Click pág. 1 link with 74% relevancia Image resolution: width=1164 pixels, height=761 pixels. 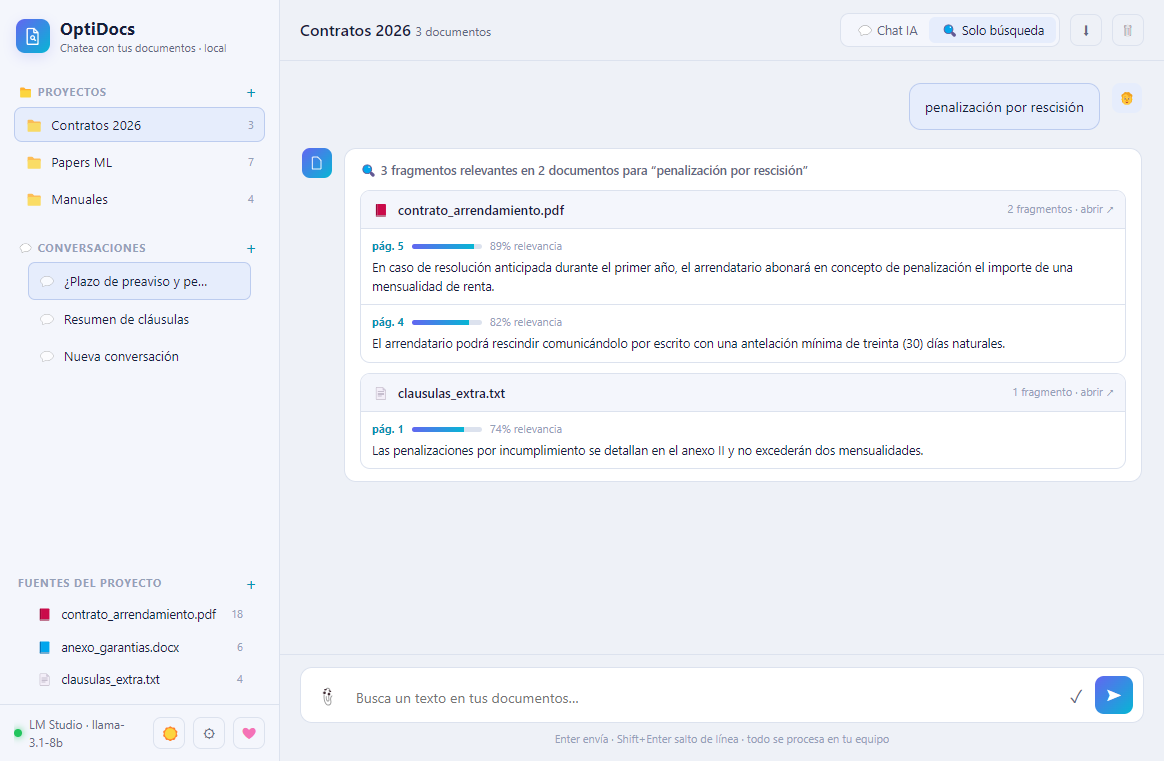tap(388, 429)
